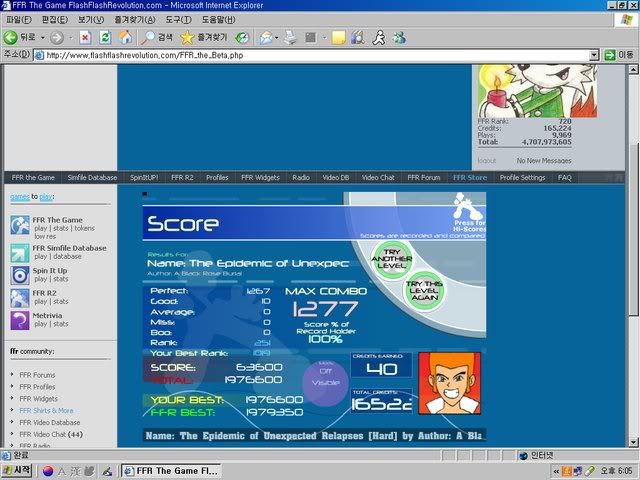Click the Print icon in toolbar
Screen dimensions: 640x480
(290, 37)
